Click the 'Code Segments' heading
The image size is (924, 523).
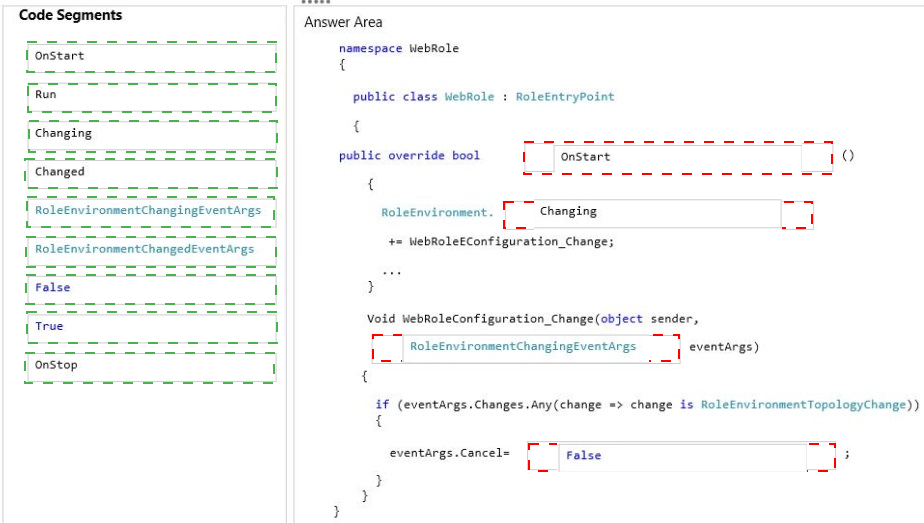[x=71, y=15]
